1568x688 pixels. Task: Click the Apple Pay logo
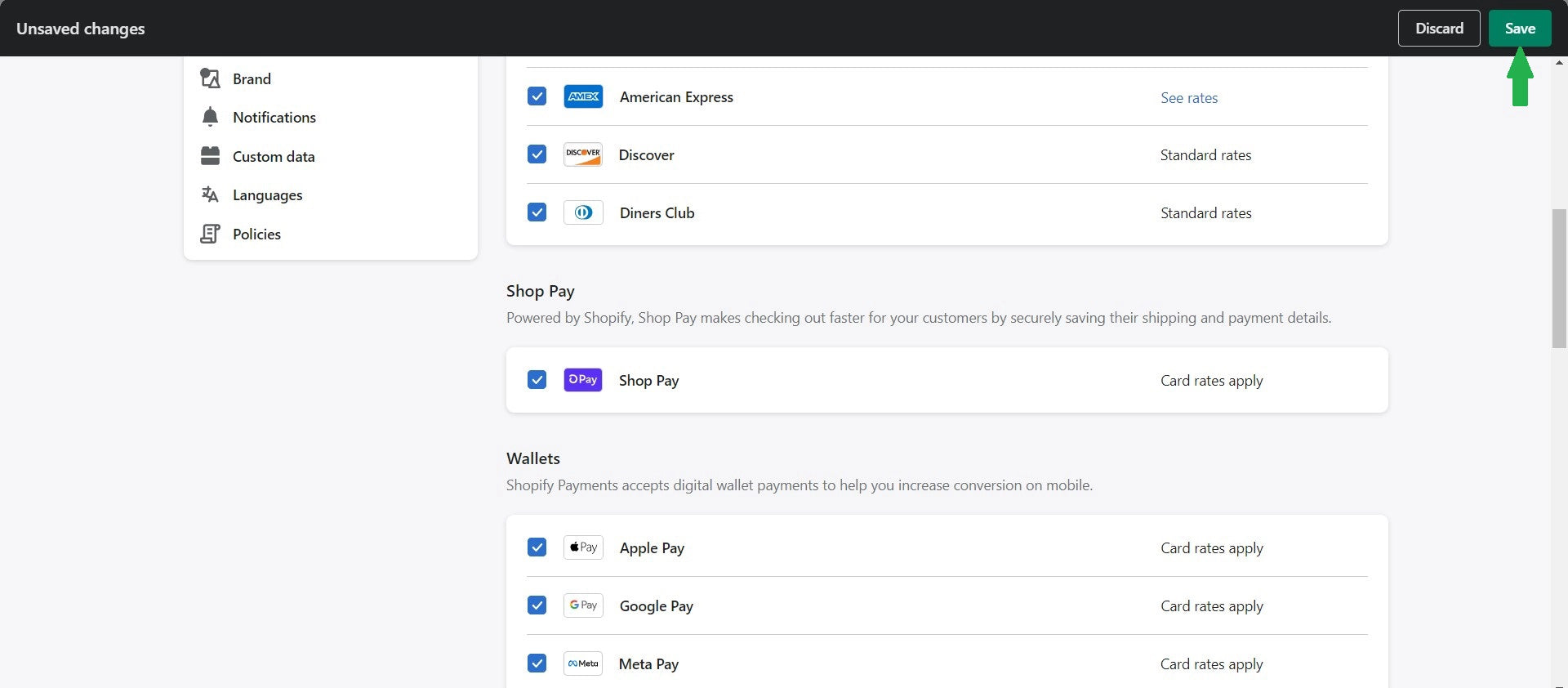583,547
